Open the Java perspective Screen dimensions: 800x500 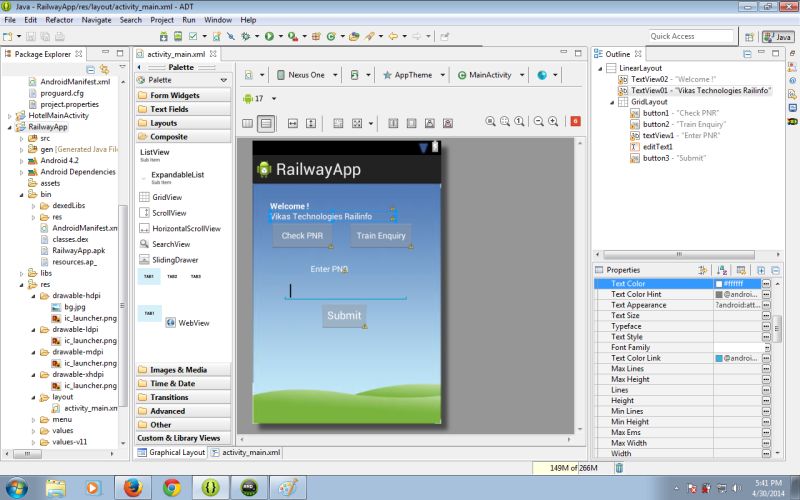(778, 37)
